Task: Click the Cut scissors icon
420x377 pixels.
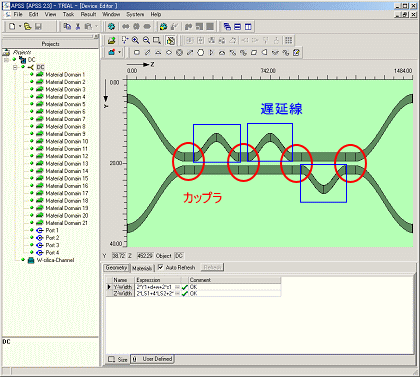Action: click(78, 27)
